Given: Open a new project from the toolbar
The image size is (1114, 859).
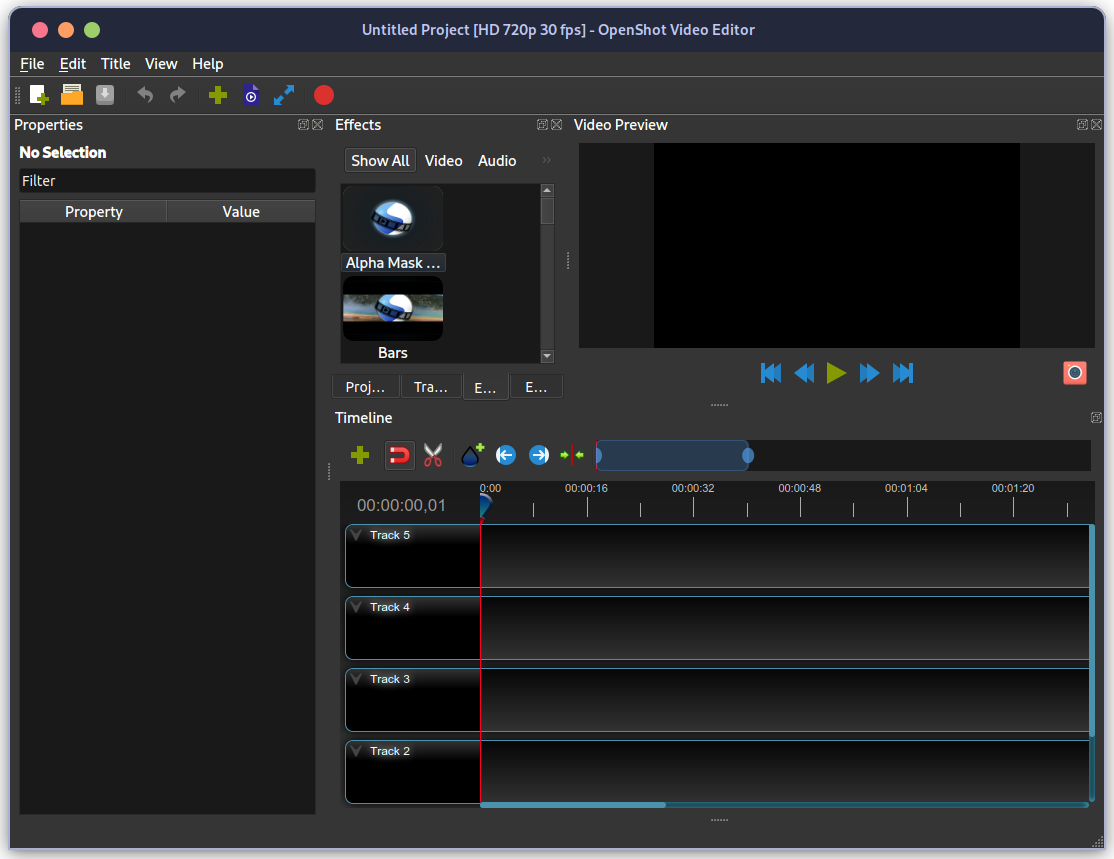Looking at the screenshot, I should click(39, 95).
